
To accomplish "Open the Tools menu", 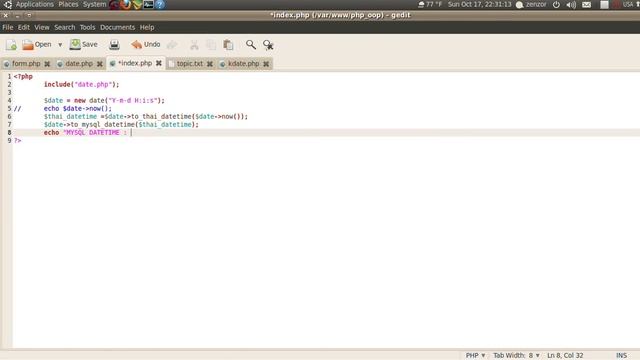I will (x=87, y=27).
